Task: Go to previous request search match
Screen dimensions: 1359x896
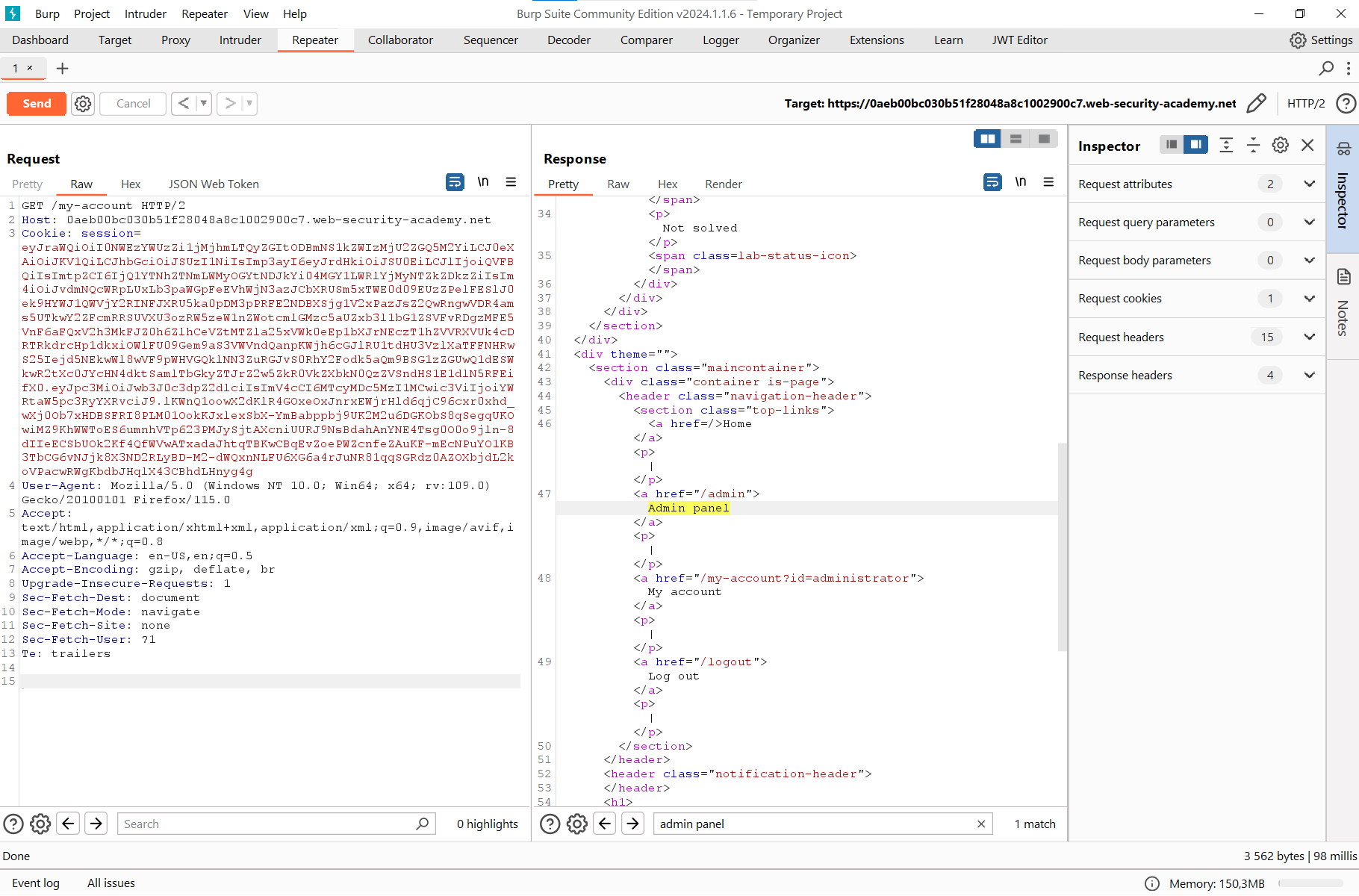Action: (x=69, y=824)
